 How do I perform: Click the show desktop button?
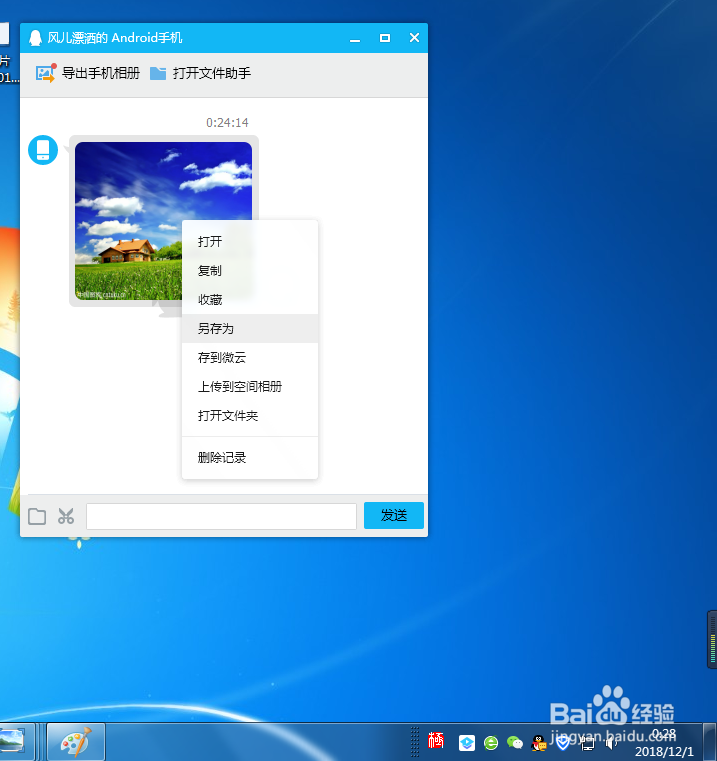710,742
